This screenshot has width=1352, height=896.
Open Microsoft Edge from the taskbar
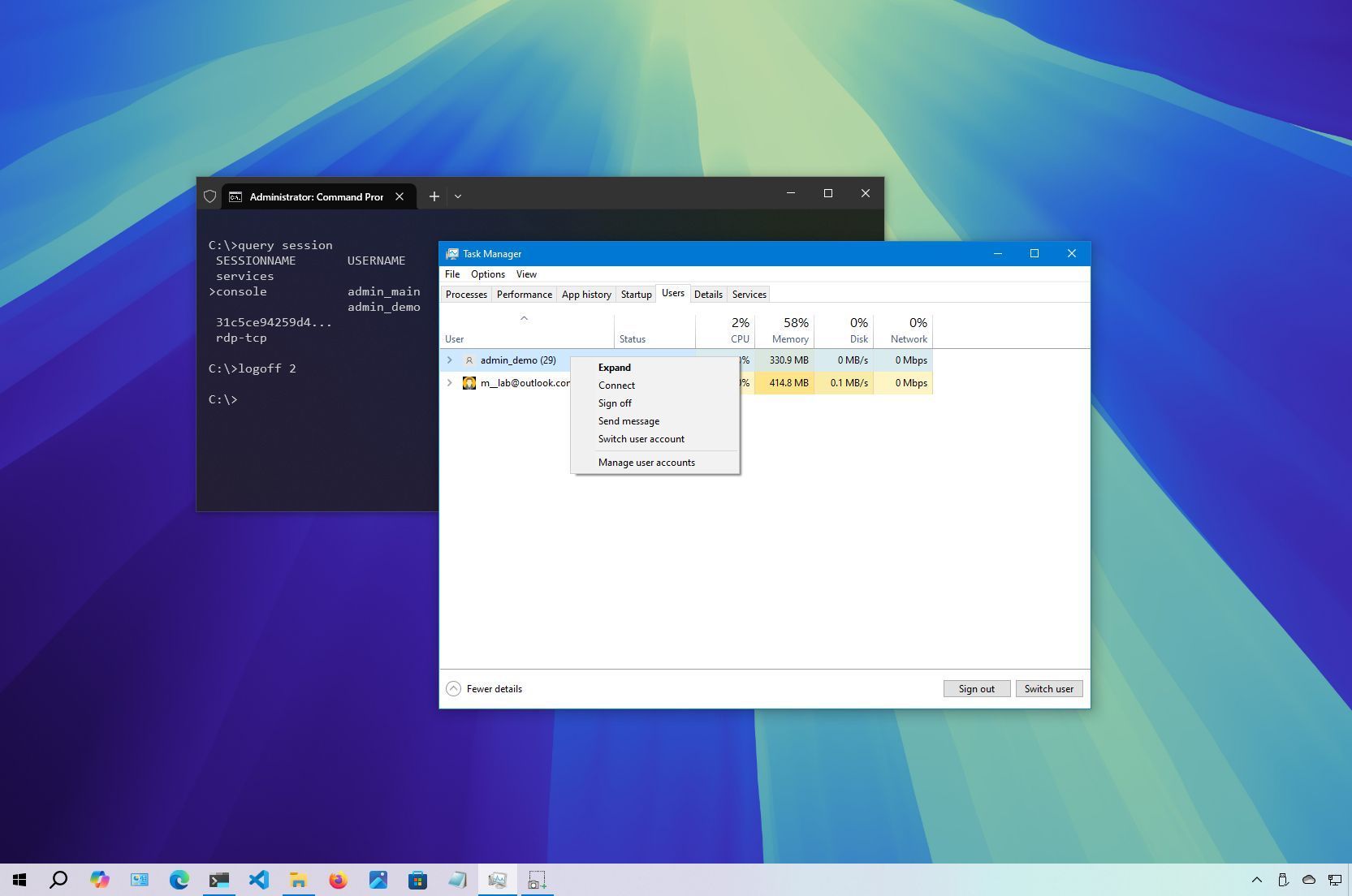pos(179,880)
